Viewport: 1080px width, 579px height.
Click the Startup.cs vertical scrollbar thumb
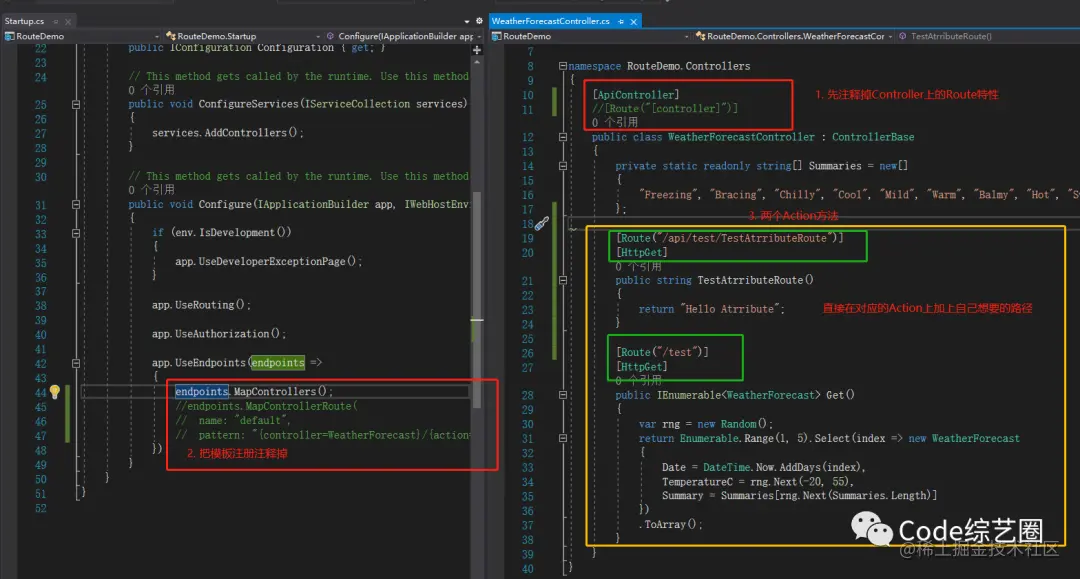tap(477, 300)
